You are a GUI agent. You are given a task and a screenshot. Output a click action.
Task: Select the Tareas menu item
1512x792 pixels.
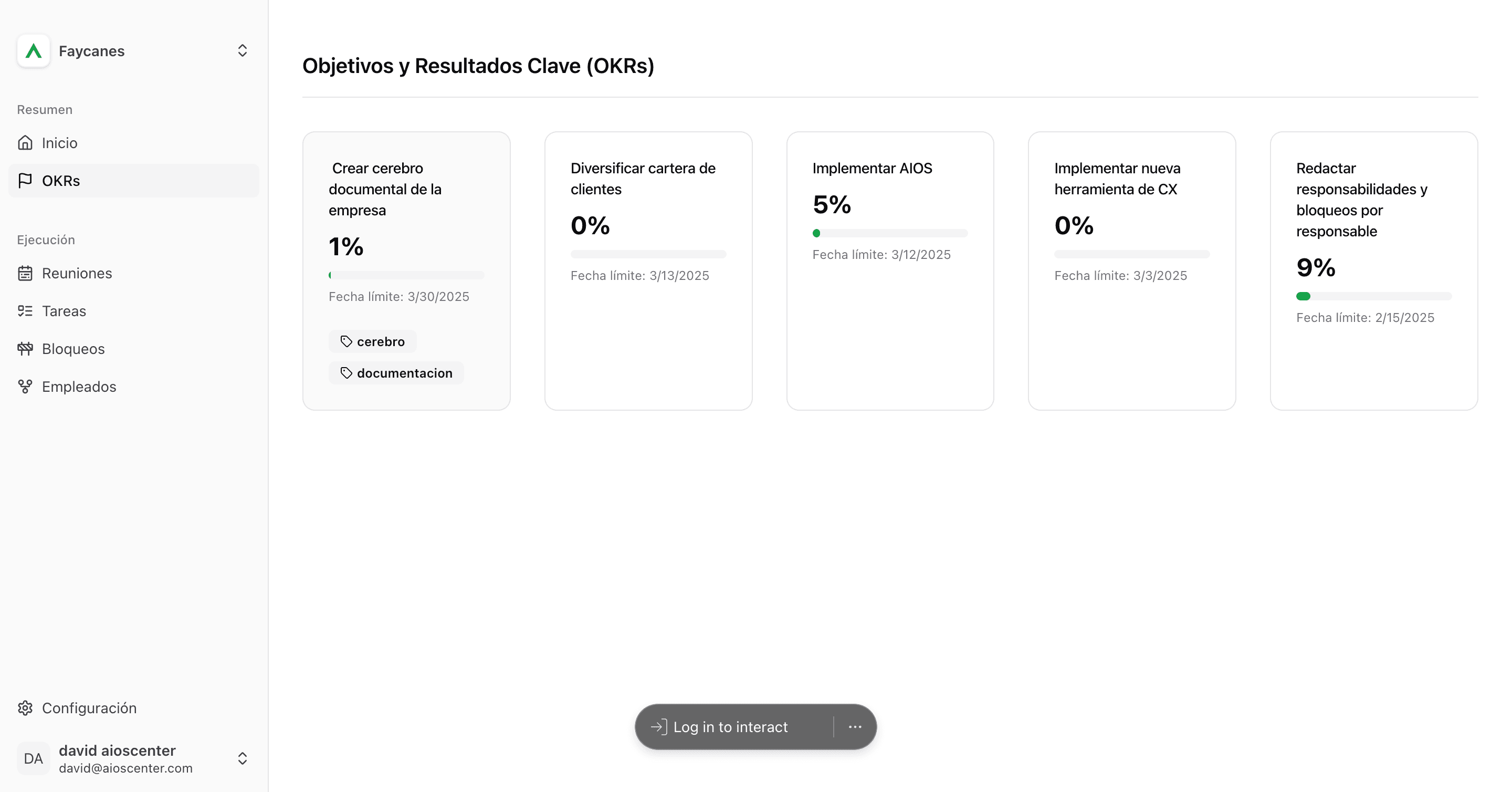pos(134,311)
